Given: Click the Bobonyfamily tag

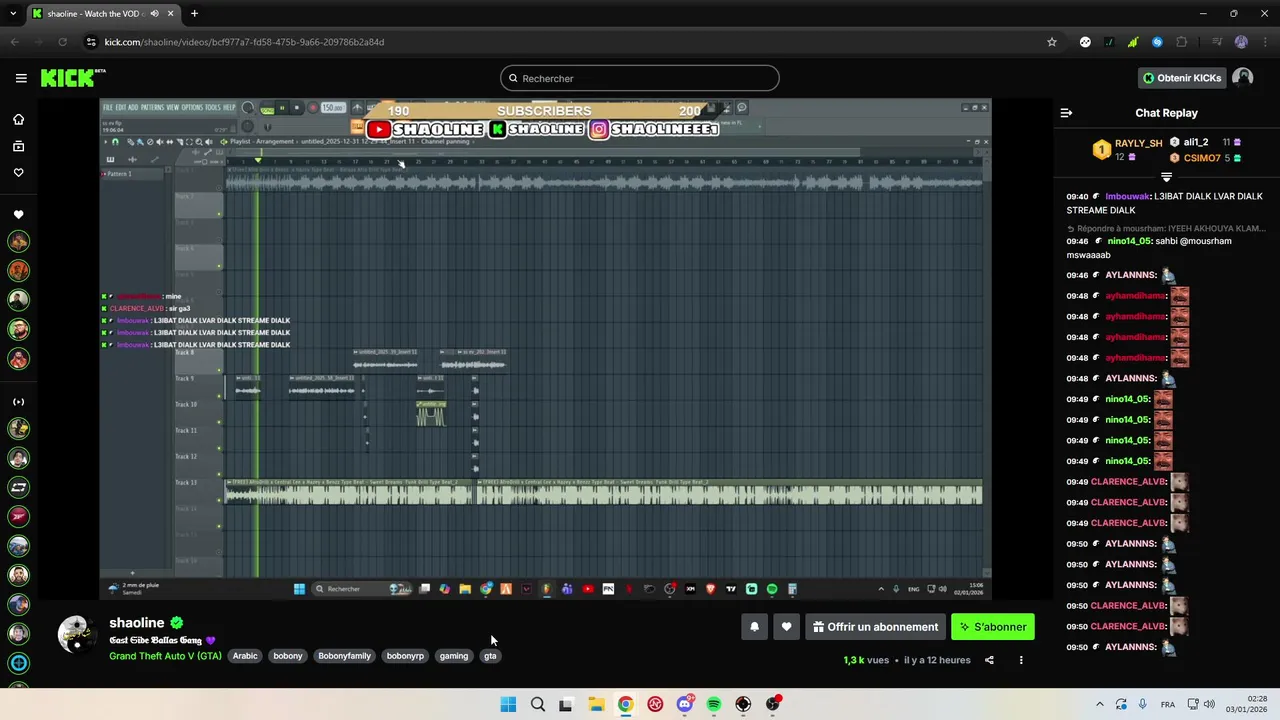Looking at the screenshot, I should coord(344,656).
